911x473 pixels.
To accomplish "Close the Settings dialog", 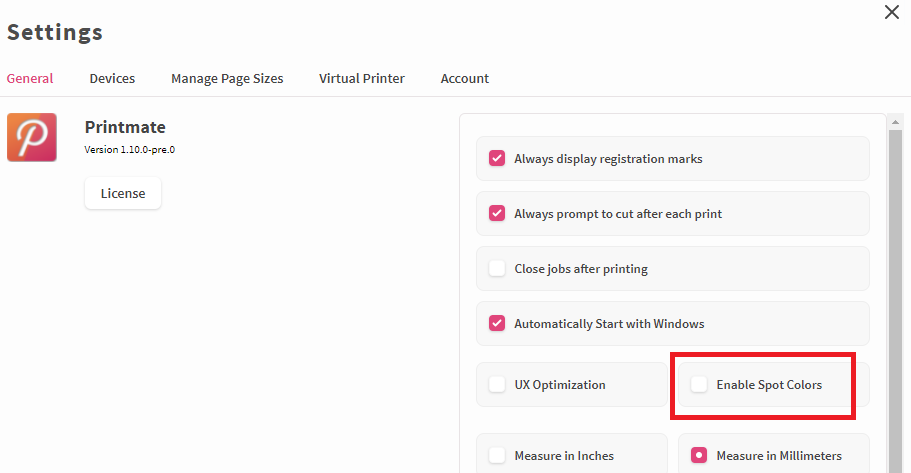I will pos(891,12).
